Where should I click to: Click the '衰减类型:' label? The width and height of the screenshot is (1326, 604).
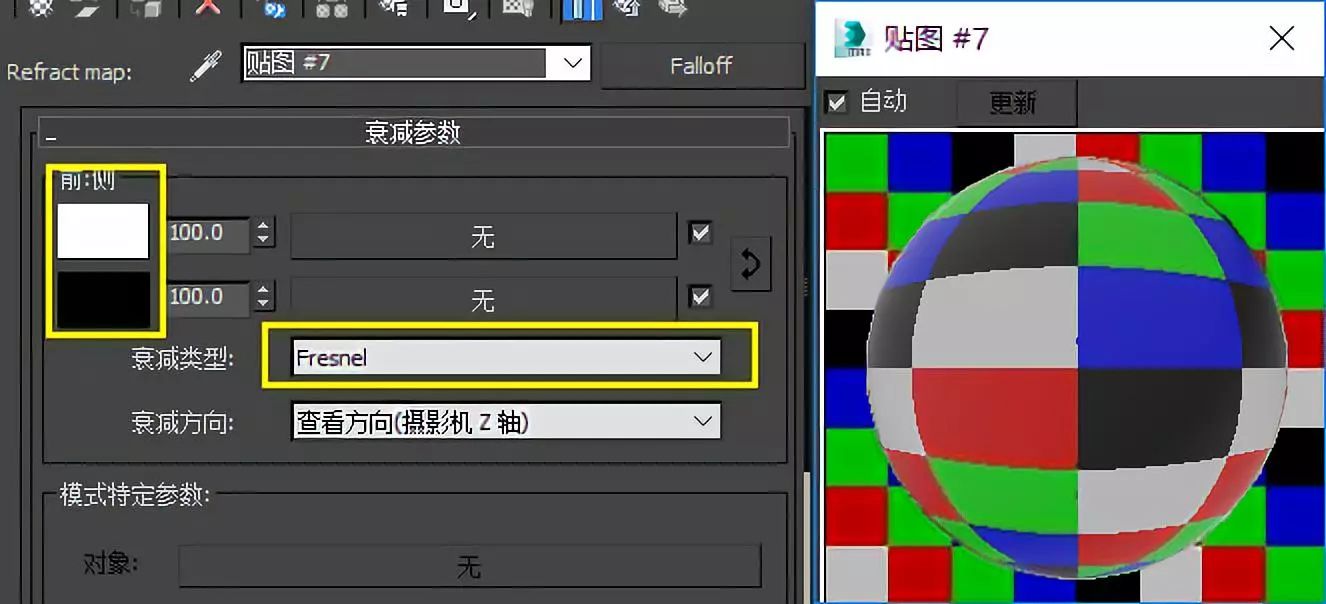point(182,358)
